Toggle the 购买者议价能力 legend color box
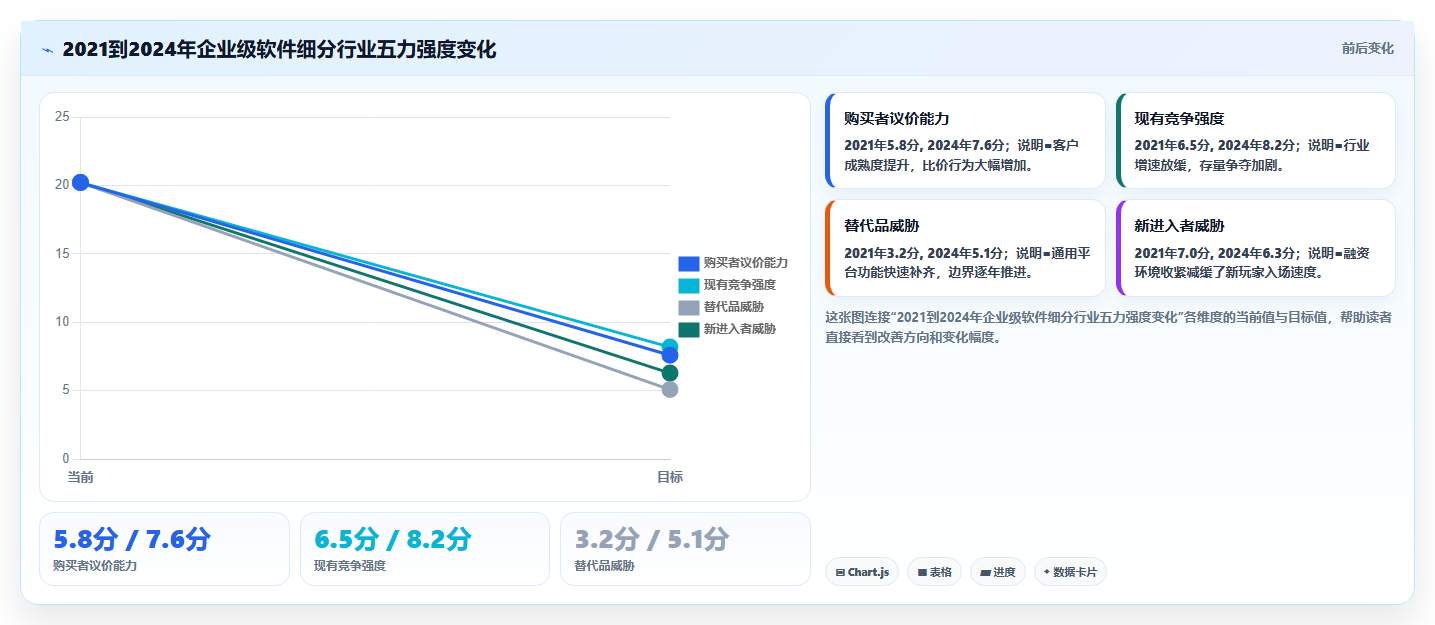 688,263
